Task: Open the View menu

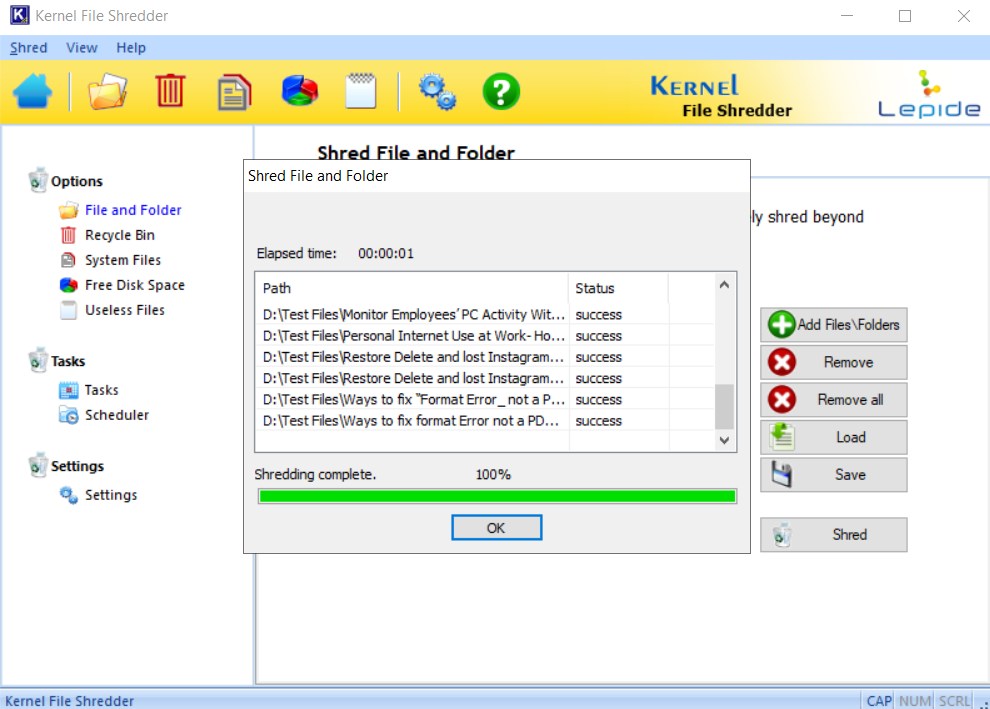Action: (x=81, y=48)
